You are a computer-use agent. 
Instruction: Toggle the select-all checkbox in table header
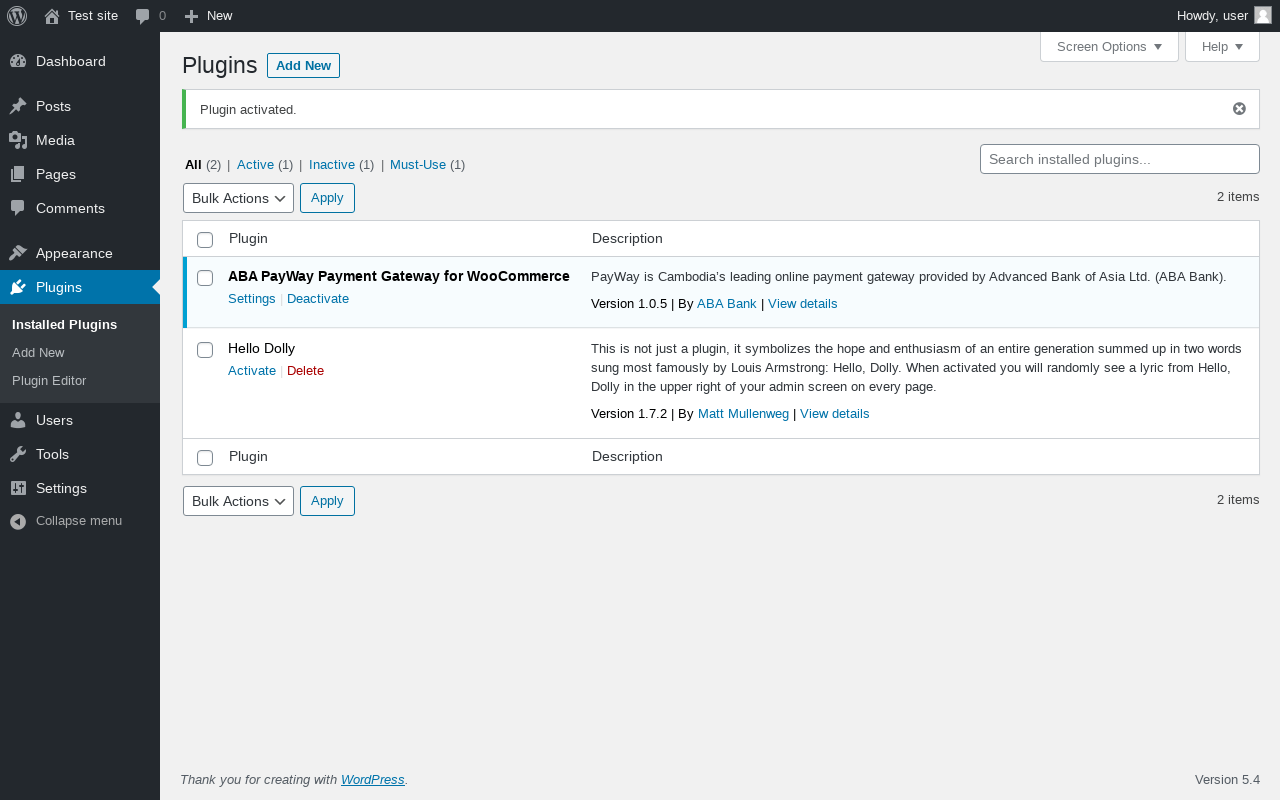205,240
